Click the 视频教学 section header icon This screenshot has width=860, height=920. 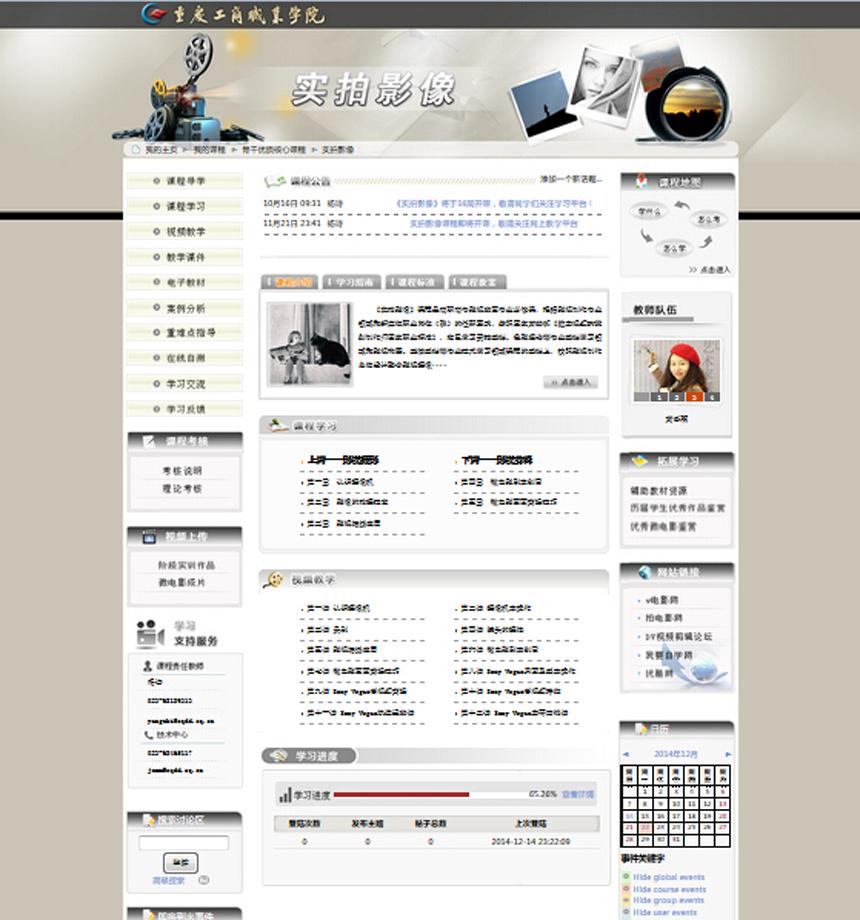pos(274,580)
